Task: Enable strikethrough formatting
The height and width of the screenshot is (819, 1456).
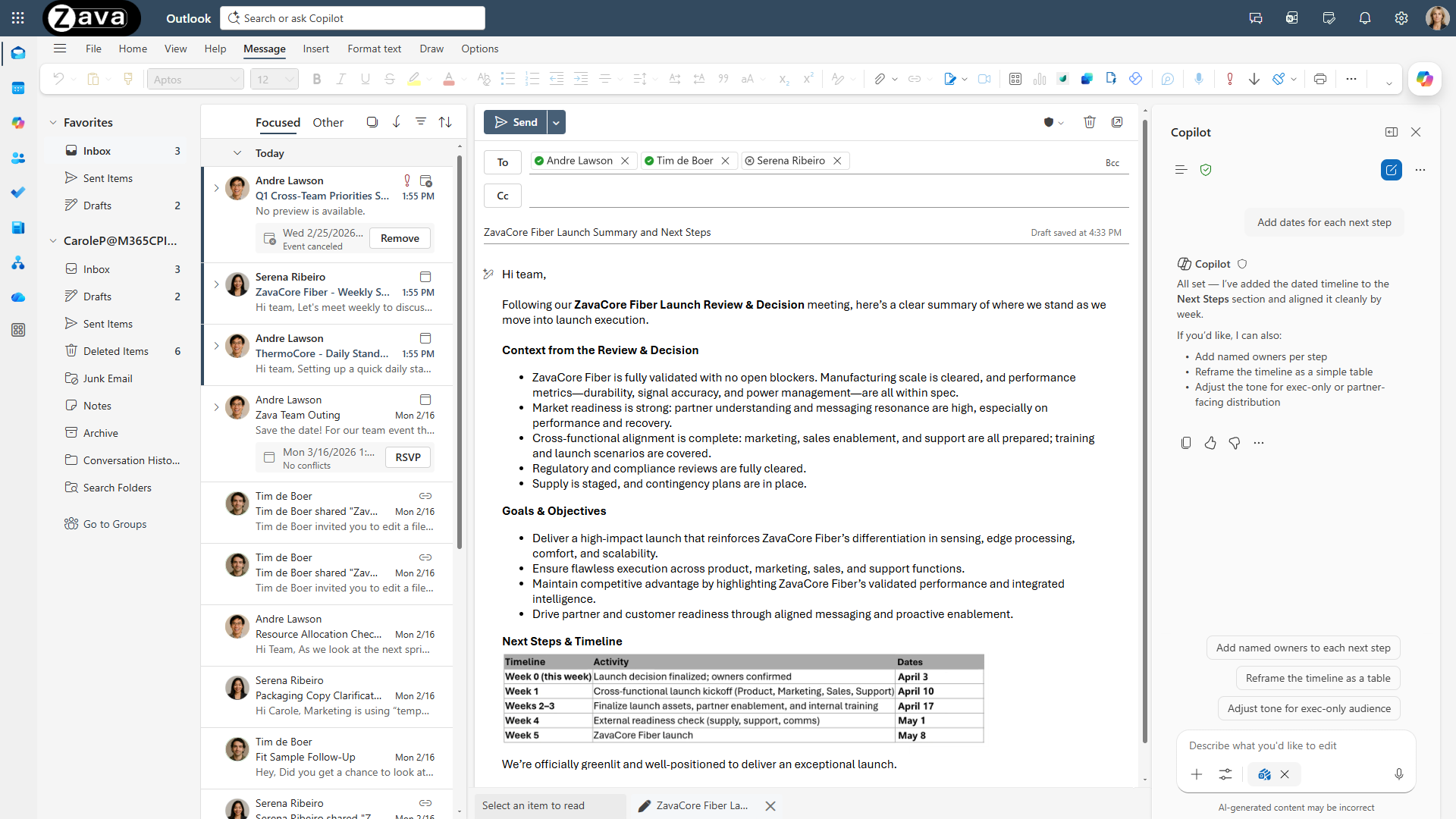Action: [389, 78]
